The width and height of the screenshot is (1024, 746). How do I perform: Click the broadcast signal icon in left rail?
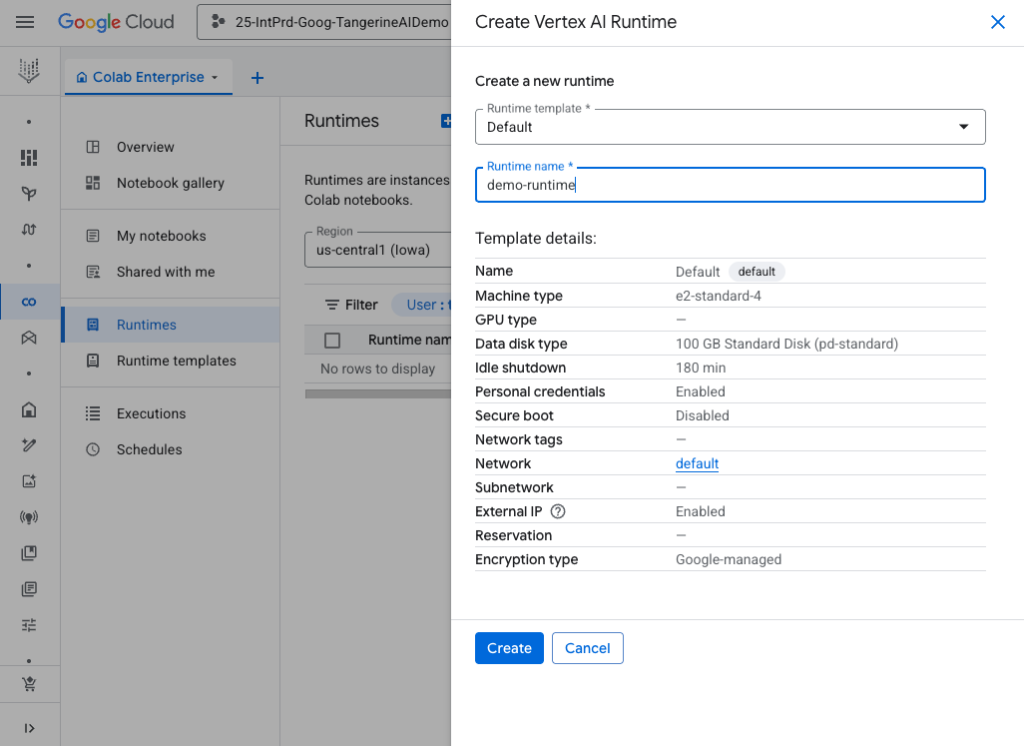[x=29, y=517]
